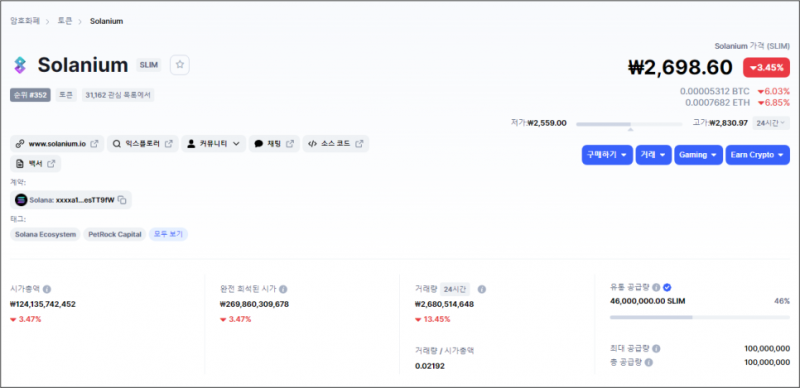Expand the 커뮤니티 dropdown
This screenshot has width=800, height=388.
[x=213, y=144]
